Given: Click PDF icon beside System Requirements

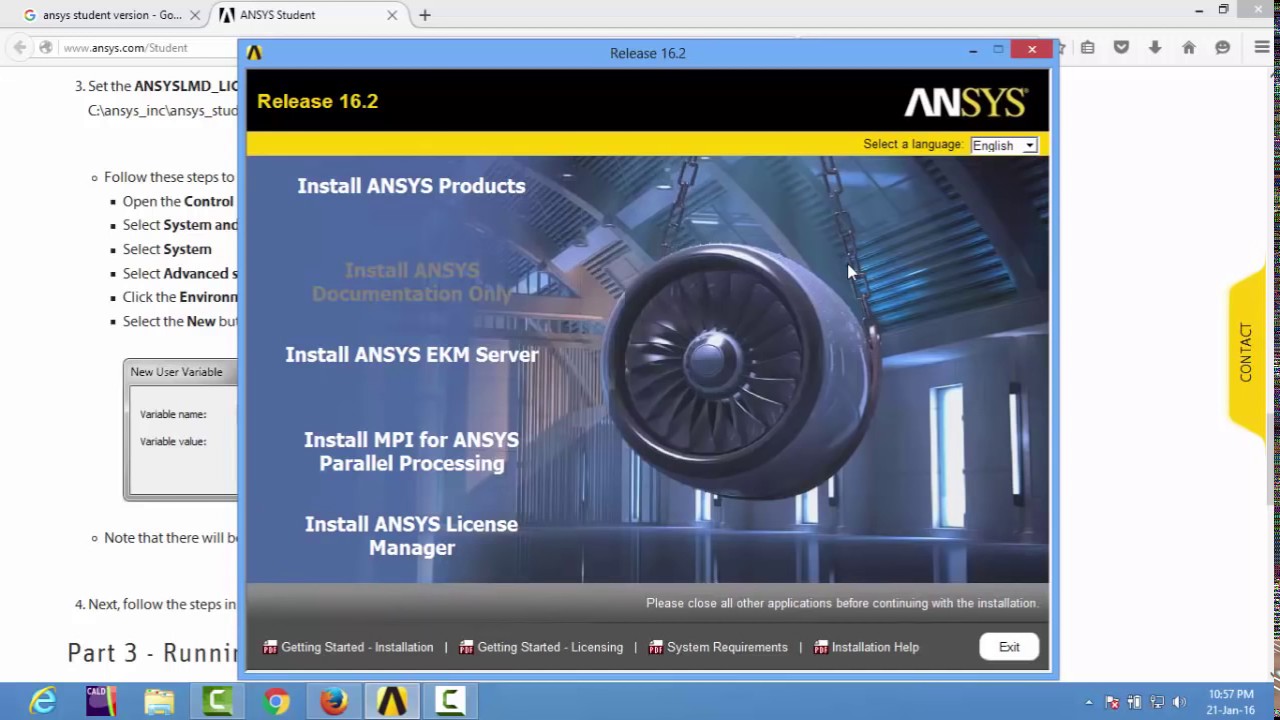Looking at the screenshot, I should pos(656,647).
